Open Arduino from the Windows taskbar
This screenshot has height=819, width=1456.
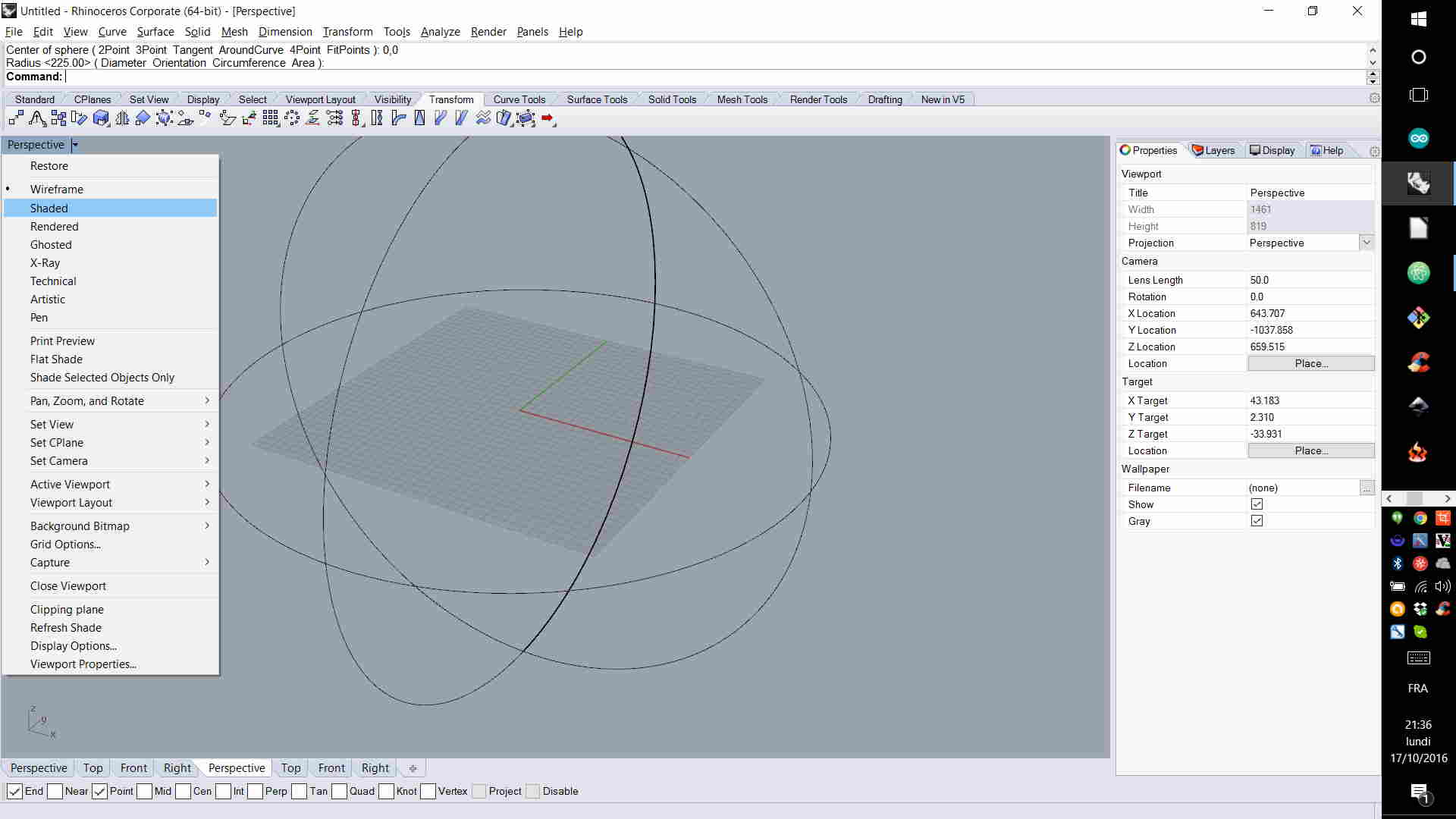pos(1418,138)
